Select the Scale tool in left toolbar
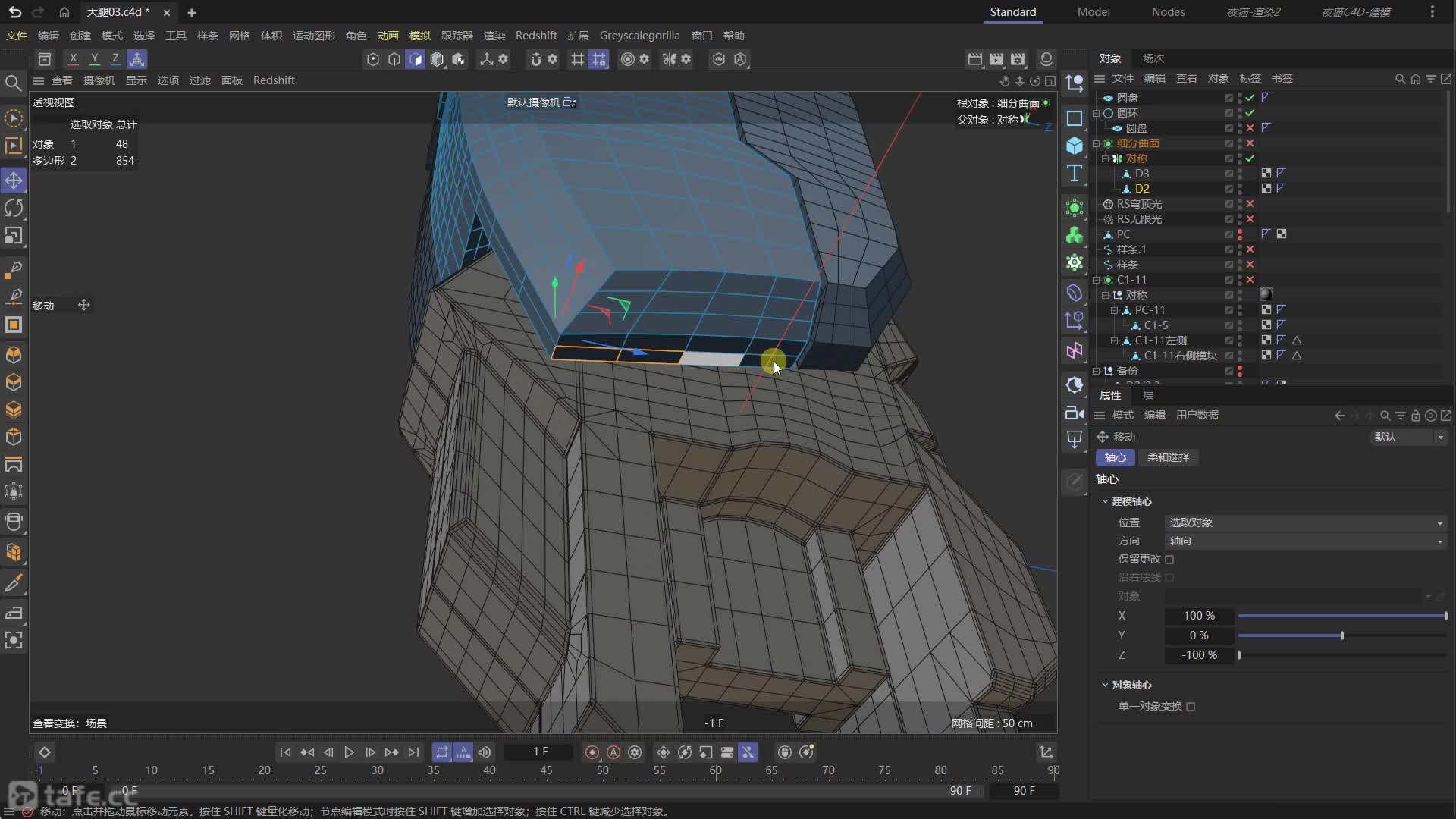This screenshot has width=1456, height=819. click(14, 236)
